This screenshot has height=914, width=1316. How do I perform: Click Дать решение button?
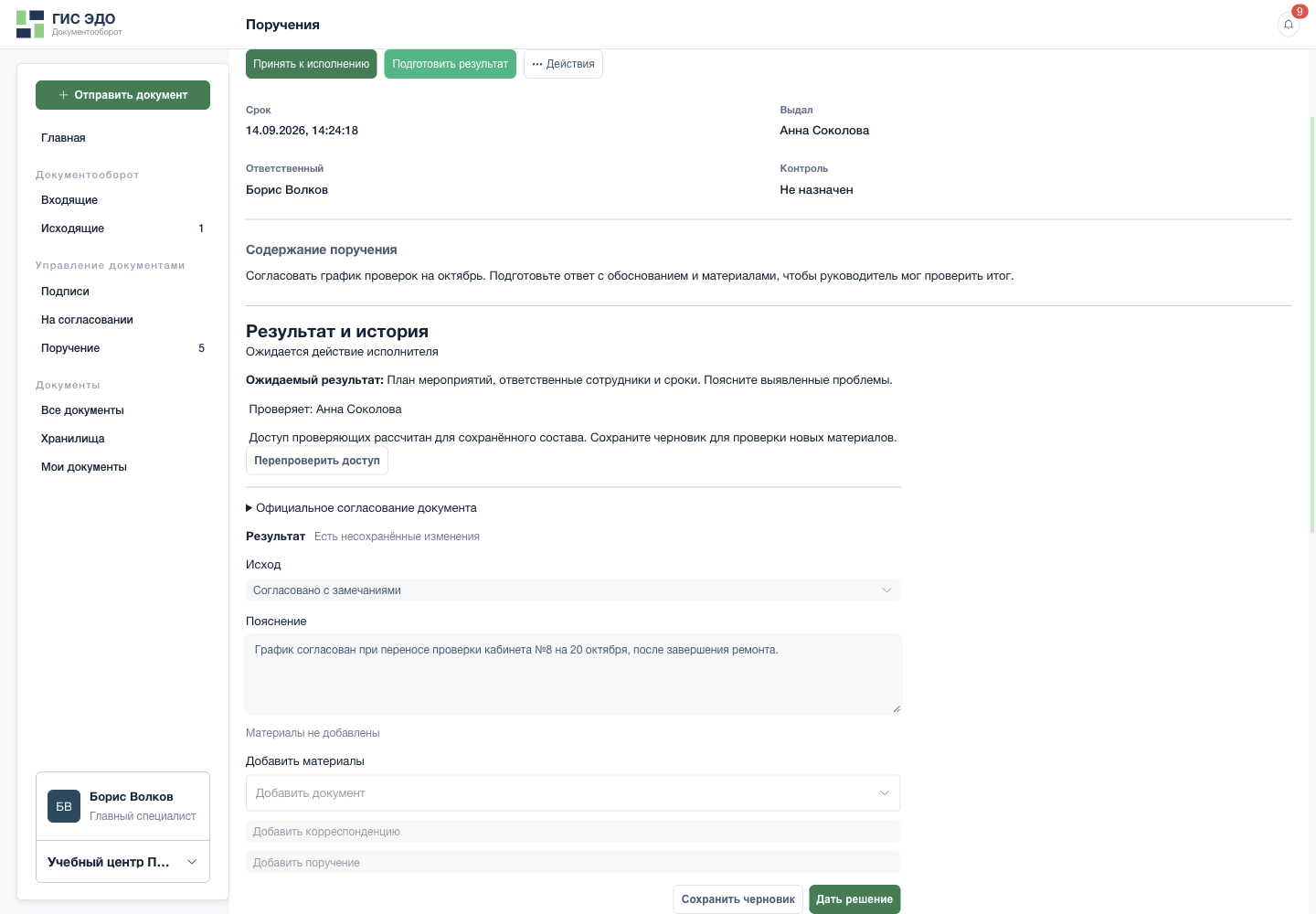(x=854, y=899)
